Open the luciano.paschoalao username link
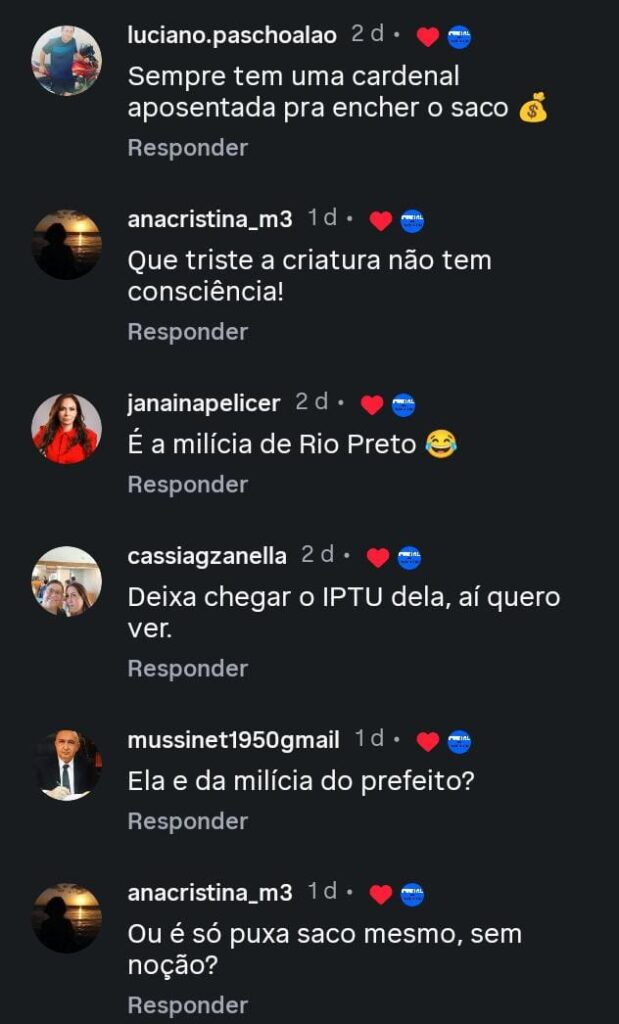The image size is (619, 1024). coord(233,35)
